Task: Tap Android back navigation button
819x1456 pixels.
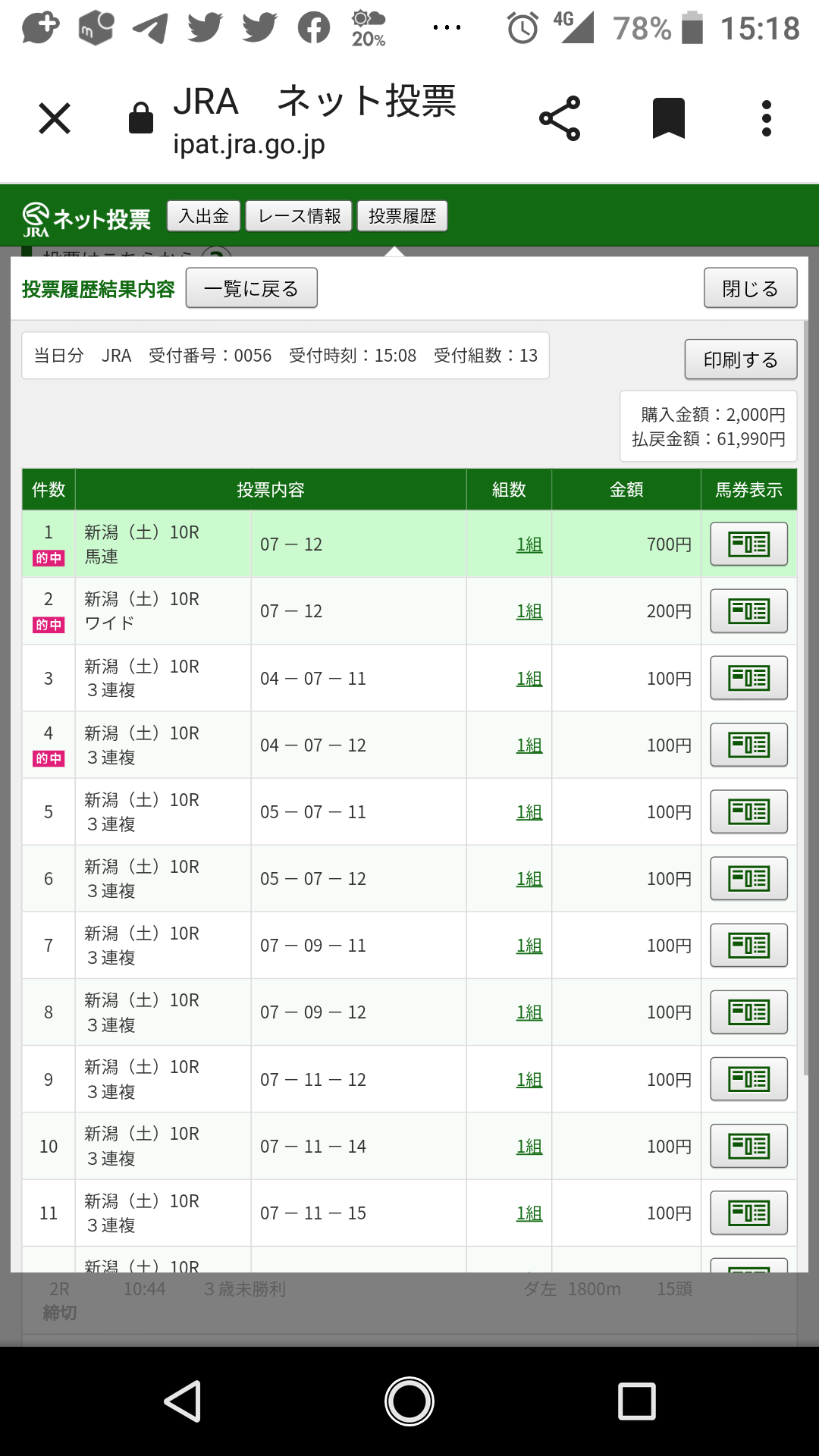Action: [x=183, y=1401]
